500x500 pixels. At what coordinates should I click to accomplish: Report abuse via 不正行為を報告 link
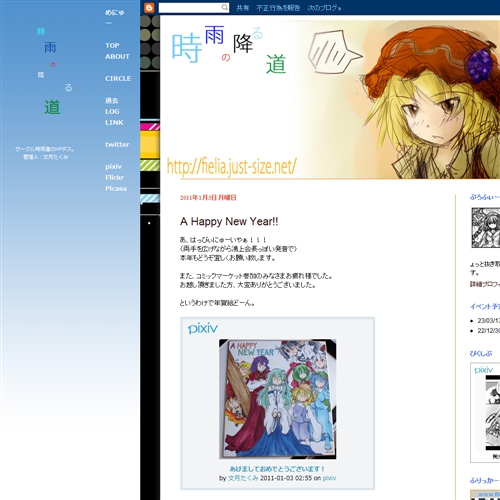tap(278, 8)
